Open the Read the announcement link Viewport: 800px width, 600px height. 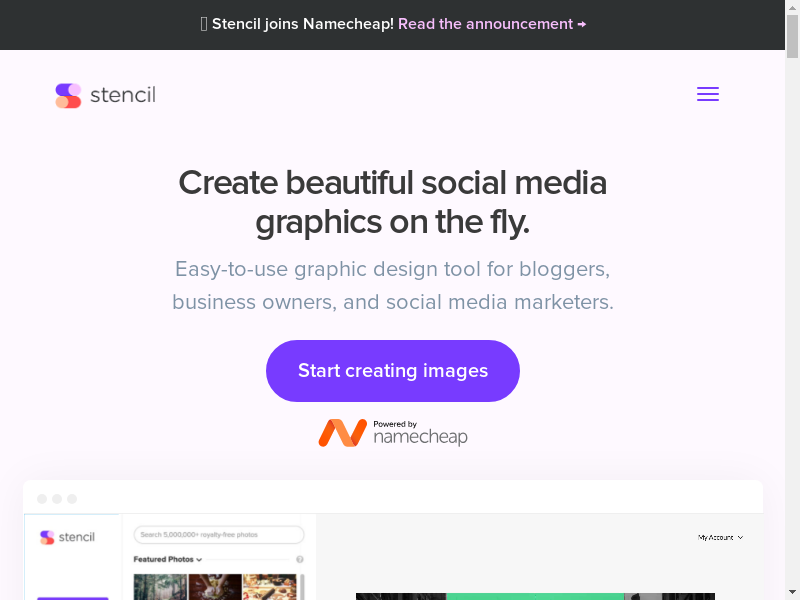click(x=492, y=24)
